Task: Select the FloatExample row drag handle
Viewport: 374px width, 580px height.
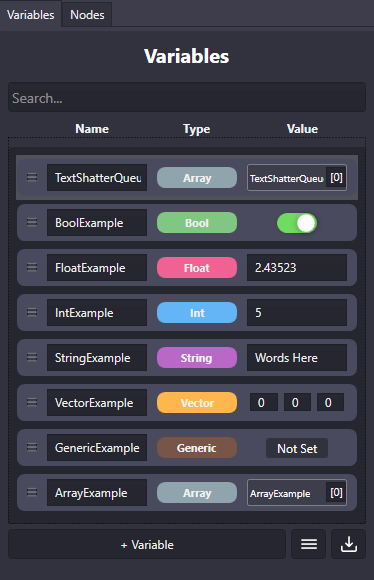Action: (32, 267)
